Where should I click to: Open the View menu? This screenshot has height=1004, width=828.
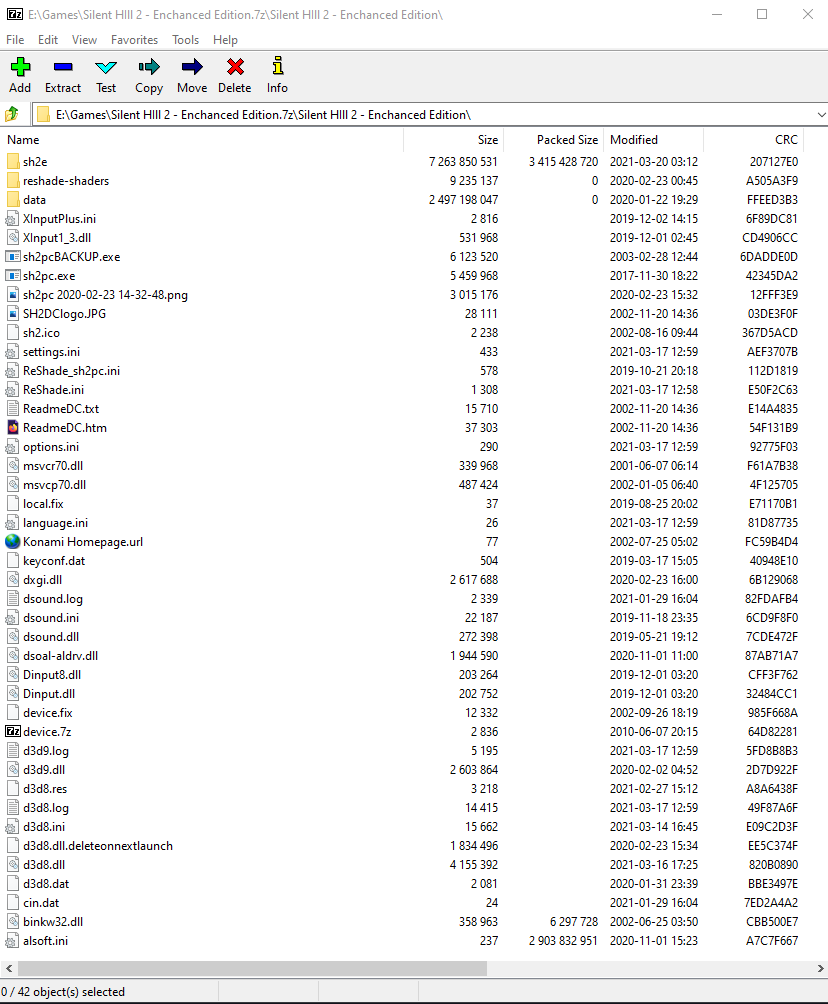pos(84,40)
